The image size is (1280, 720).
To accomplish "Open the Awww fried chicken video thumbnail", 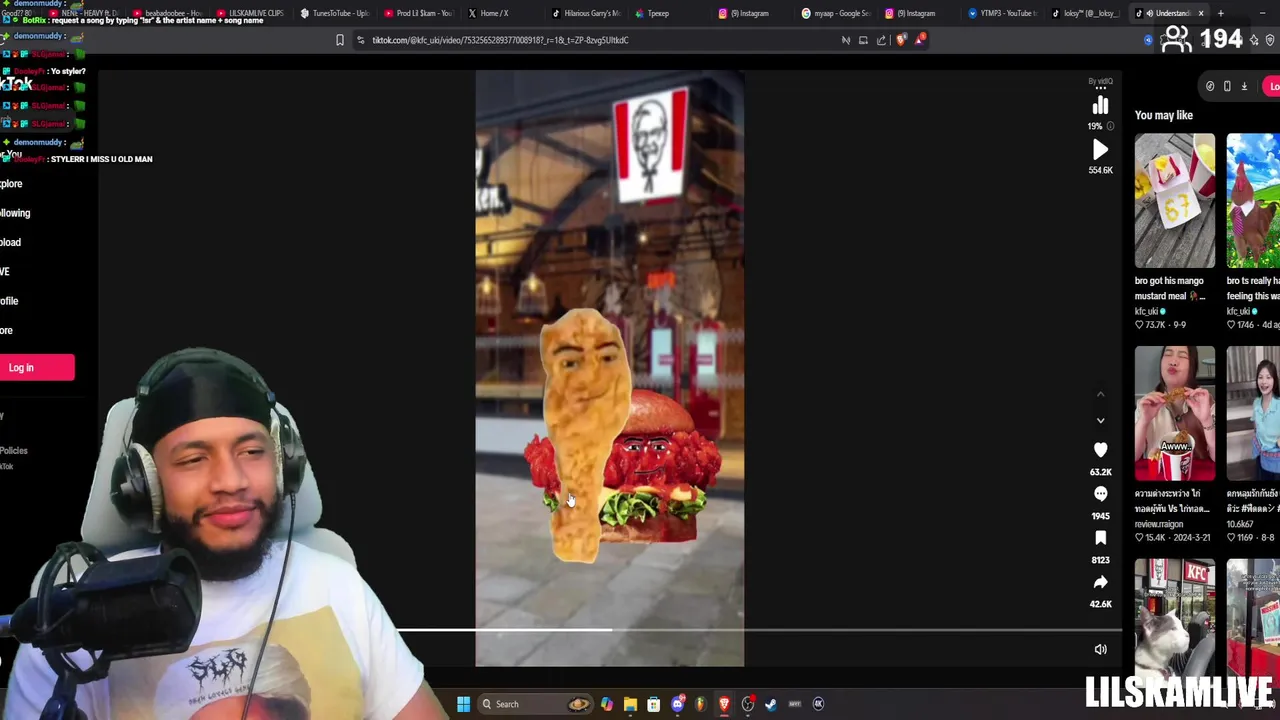I will point(1174,413).
